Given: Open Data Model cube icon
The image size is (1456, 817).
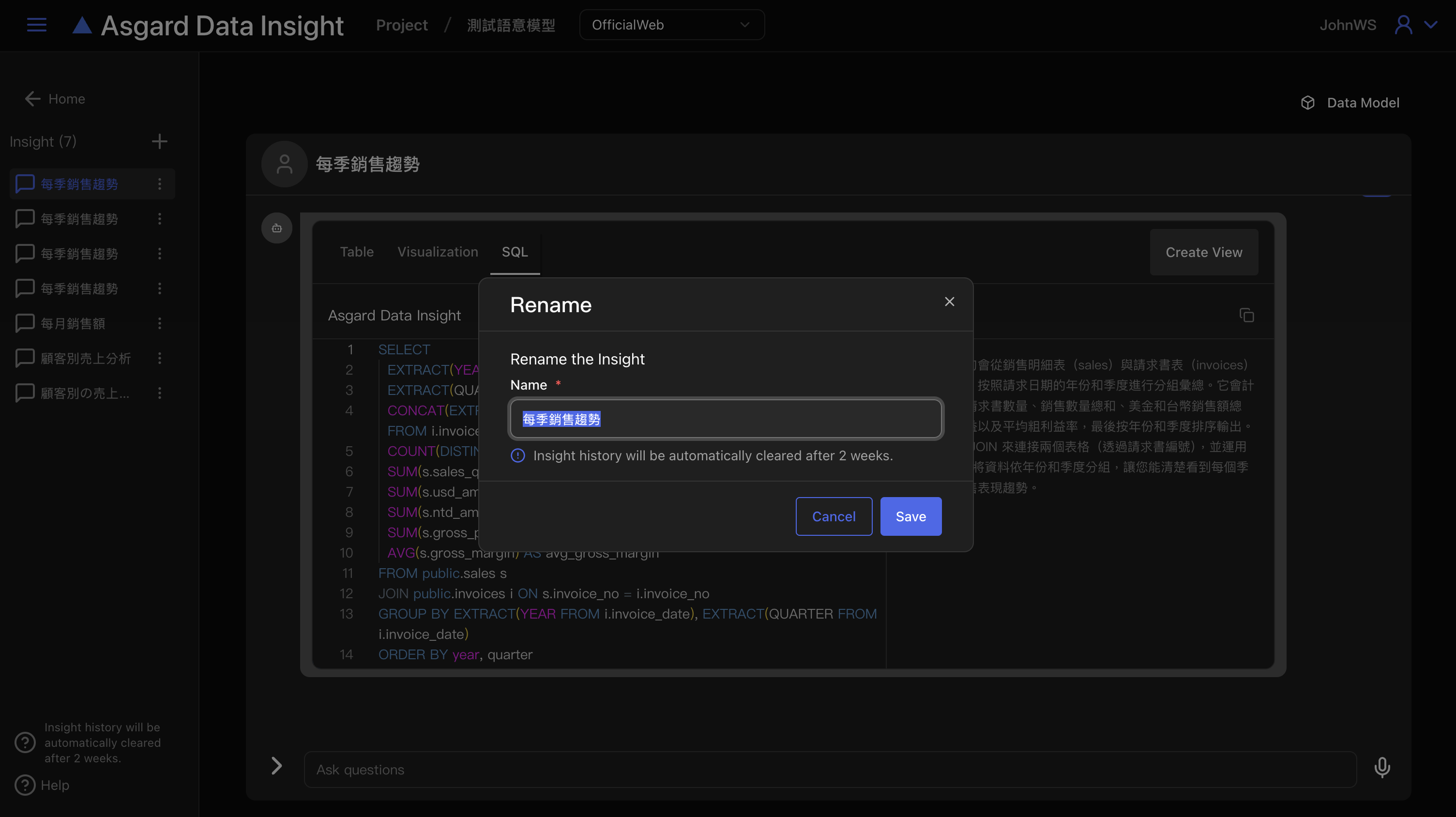Looking at the screenshot, I should click(1308, 103).
